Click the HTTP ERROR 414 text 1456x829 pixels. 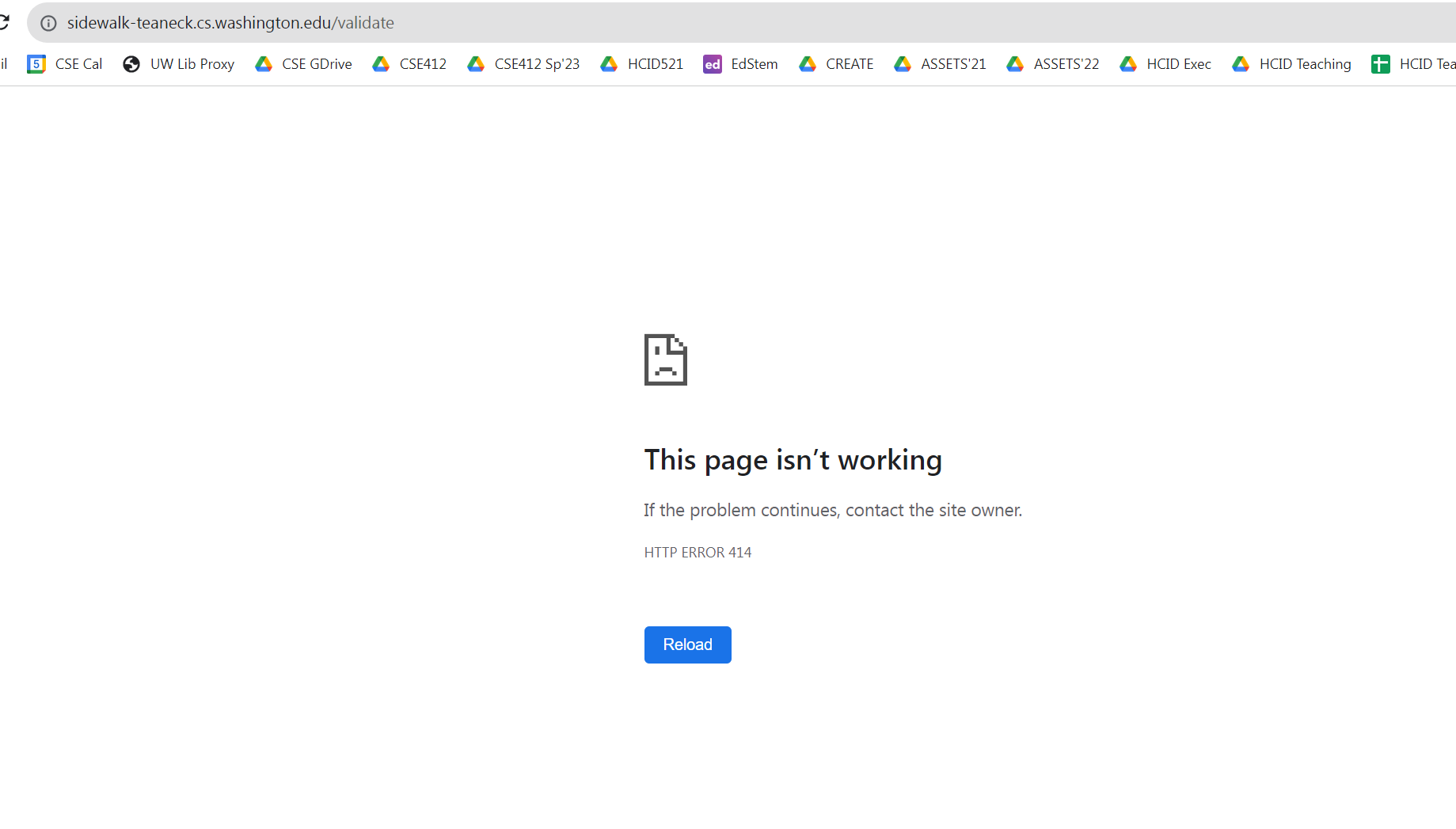click(x=698, y=552)
